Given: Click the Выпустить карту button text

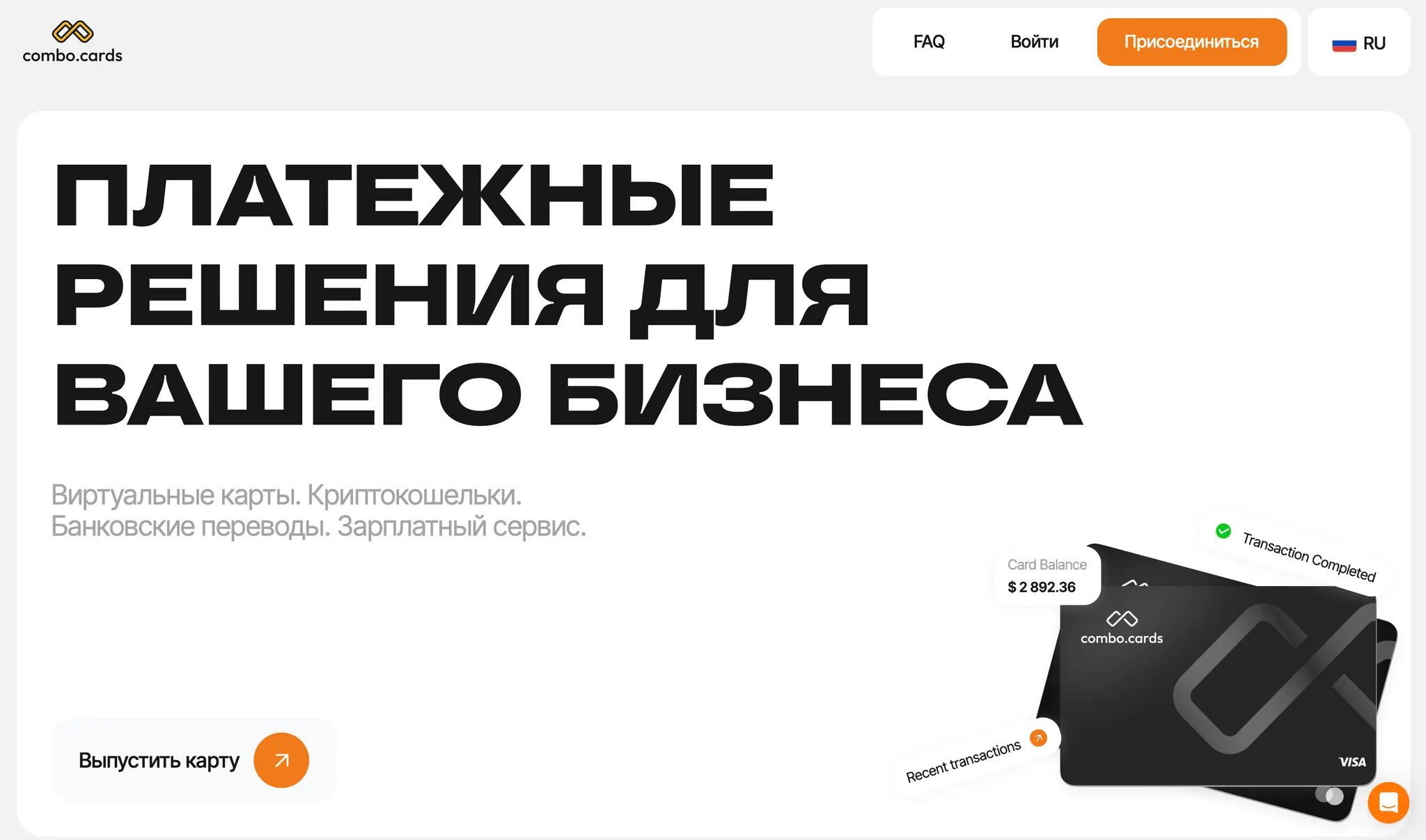Looking at the screenshot, I should pyautogui.click(x=159, y=760).
